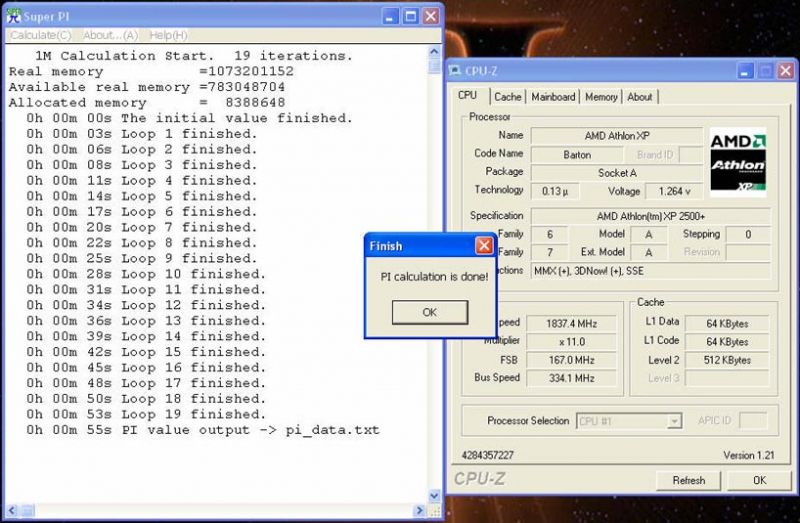Switch to the Memory tab in CPU-Z
Screen dimensions: 800x523
601,97
